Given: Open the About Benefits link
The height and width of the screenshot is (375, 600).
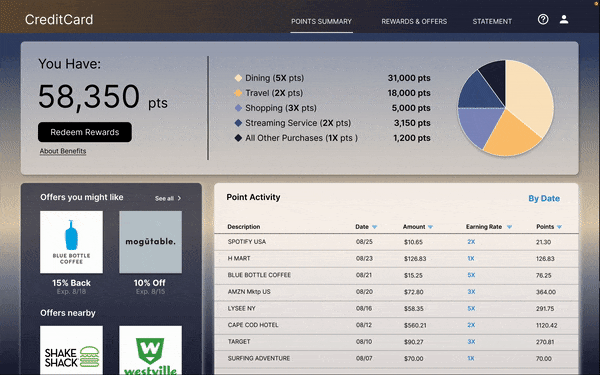Looking at the screenshot, I should (x=63, y=151).
